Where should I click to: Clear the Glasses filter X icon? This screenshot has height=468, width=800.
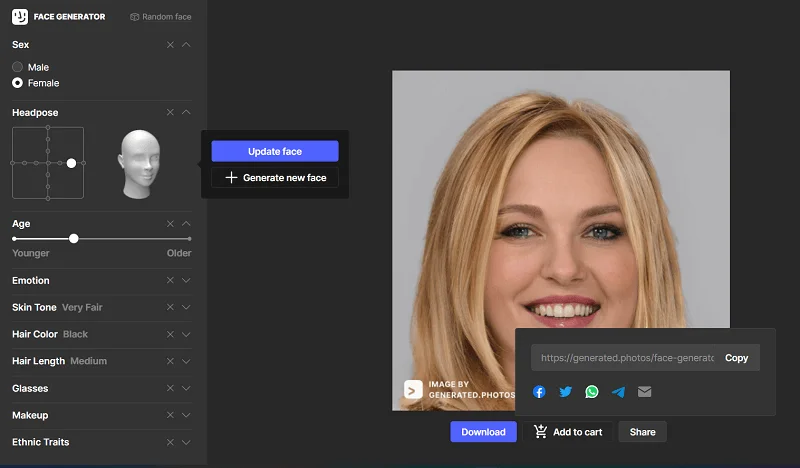click(x=170, y=388)
